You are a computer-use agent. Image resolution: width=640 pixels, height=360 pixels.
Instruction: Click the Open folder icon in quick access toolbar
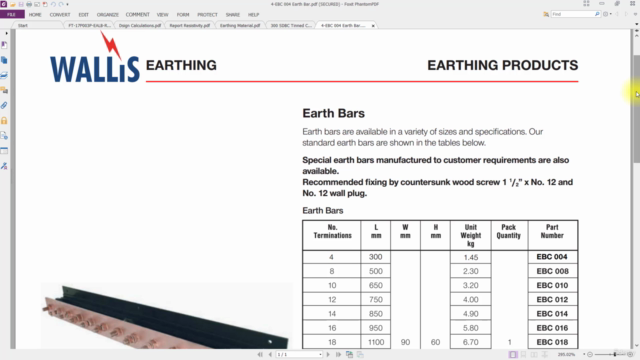[13, 4]
